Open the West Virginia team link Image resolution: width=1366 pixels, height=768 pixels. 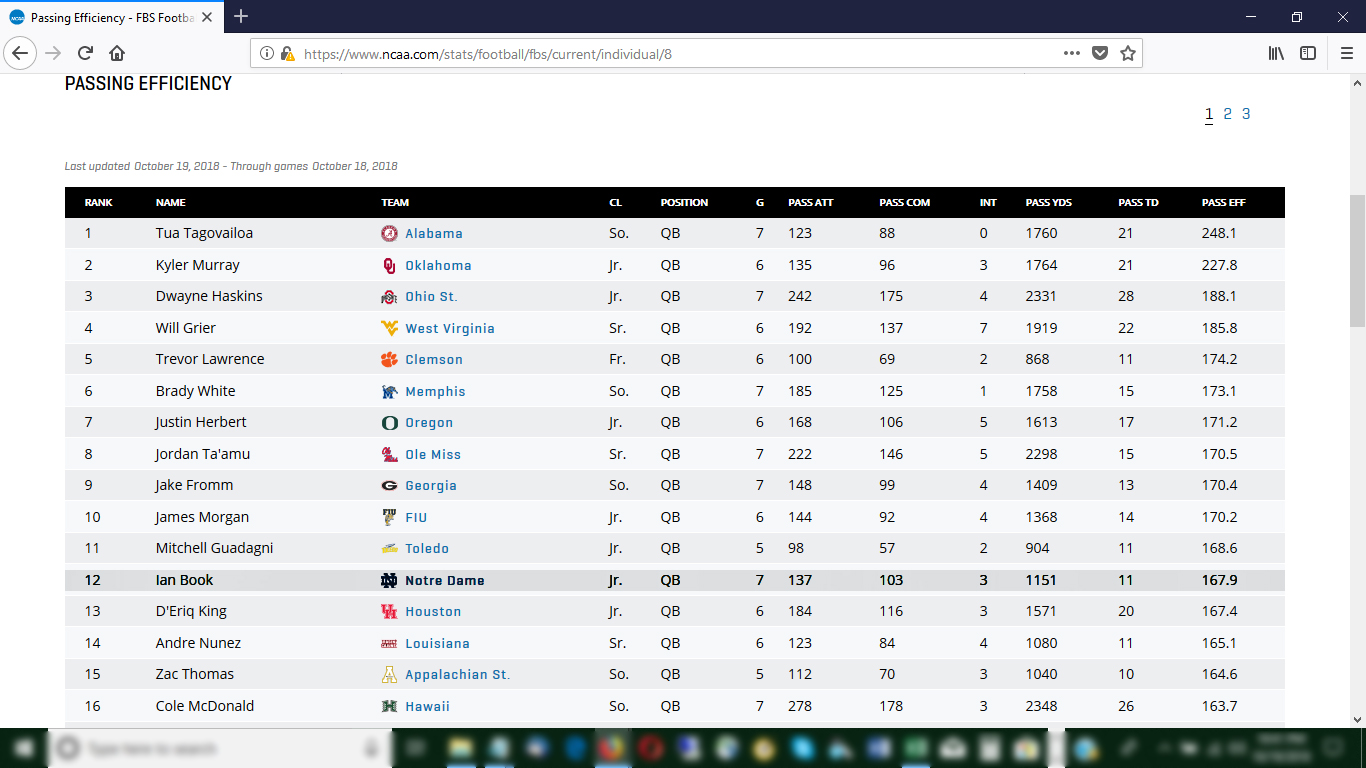pos(450,328)
